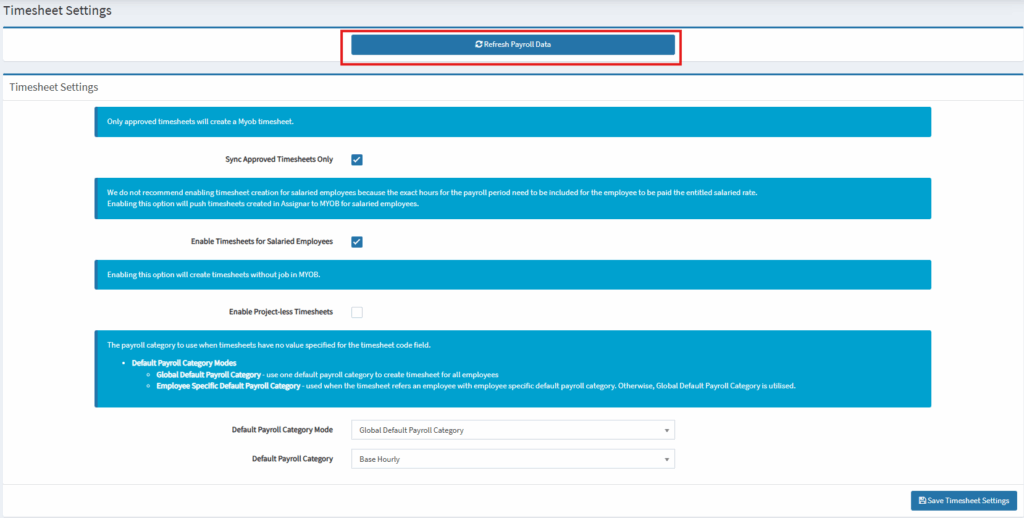Tick the Enable Project-less Timesheets checkbox
This screenshot has height=518, width=1024.
point(357,312)
